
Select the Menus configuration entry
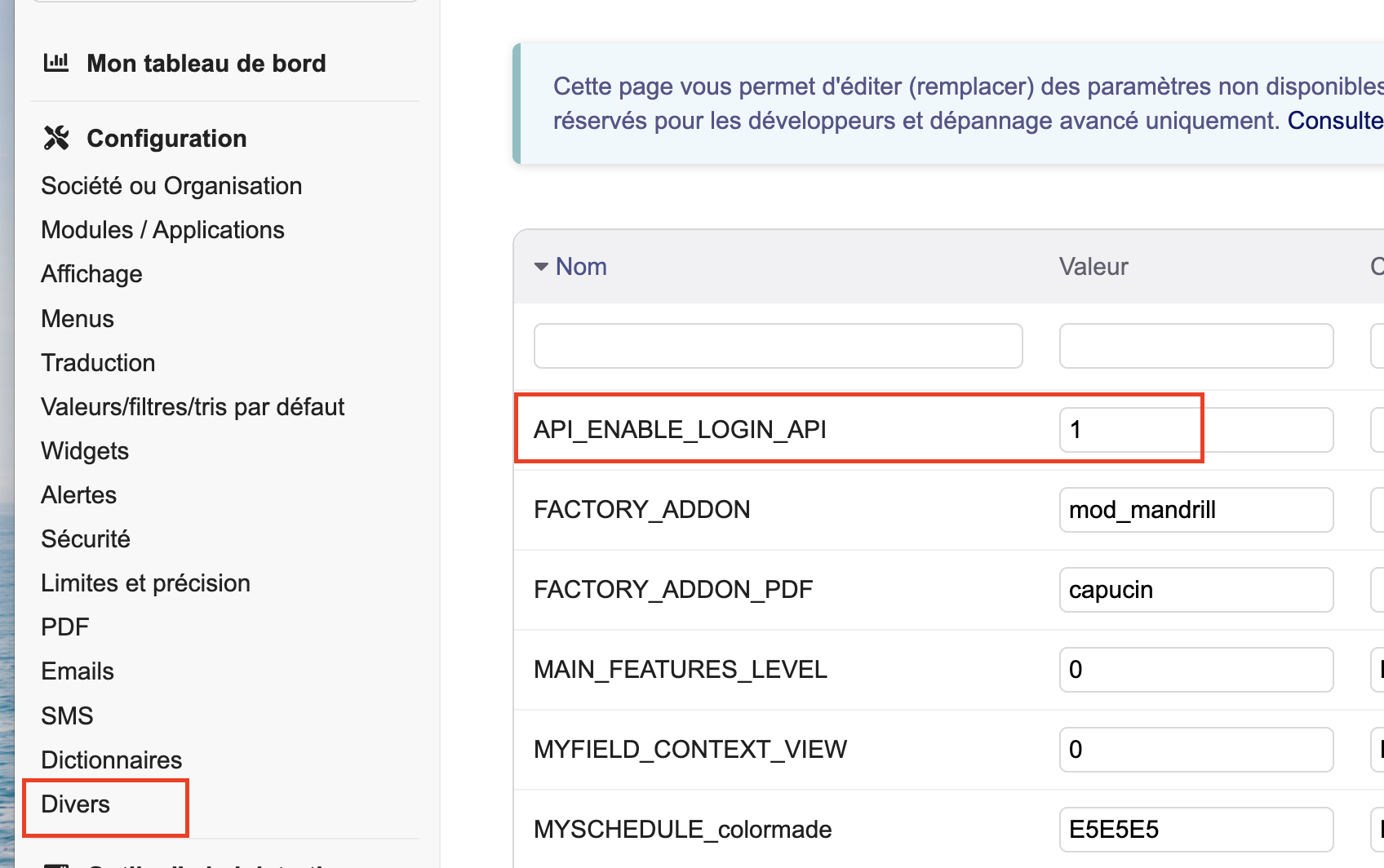click(x=78, y=318)
